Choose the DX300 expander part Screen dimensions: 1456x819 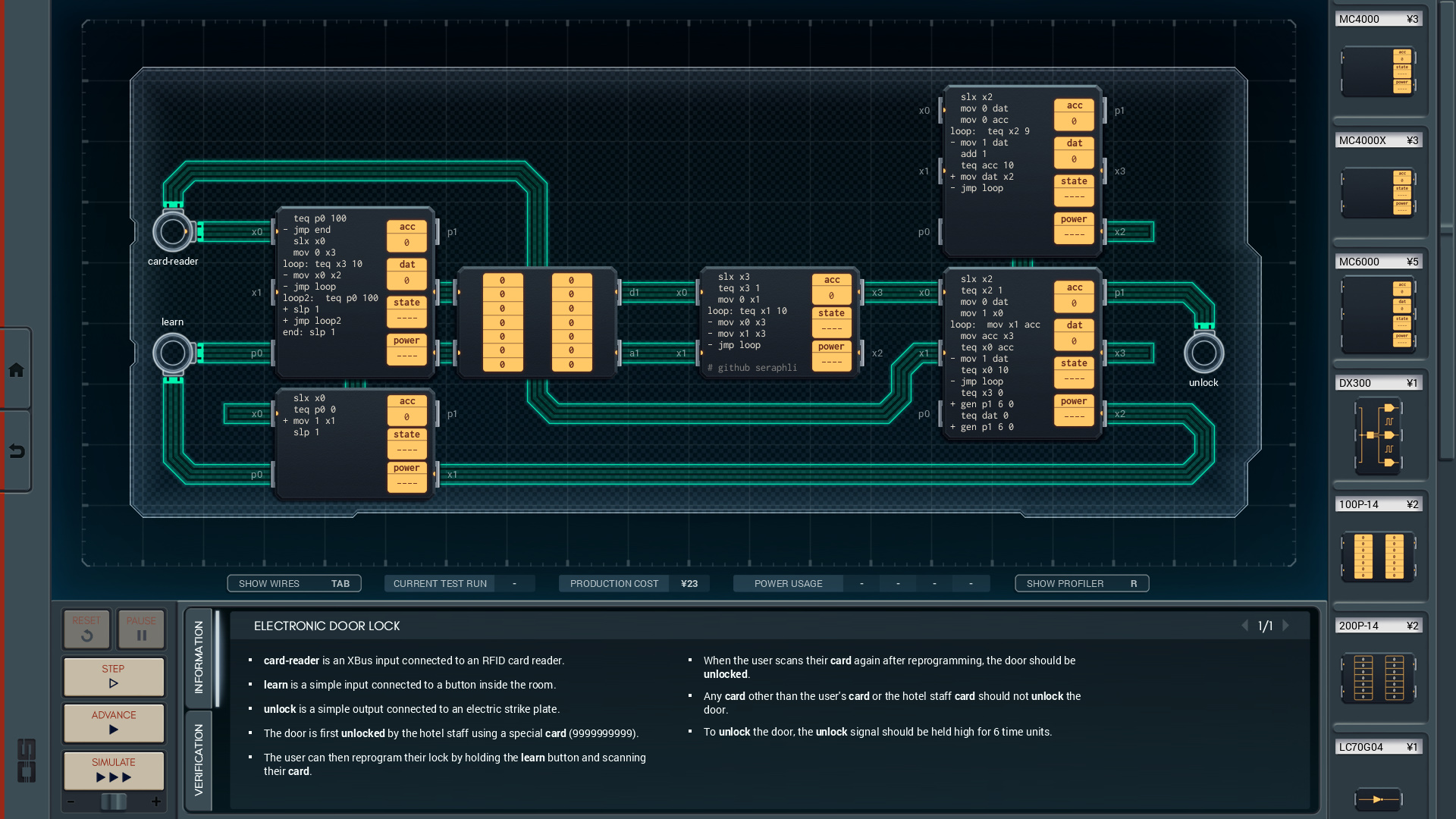pyautogui.click(x=1378, y=436)
